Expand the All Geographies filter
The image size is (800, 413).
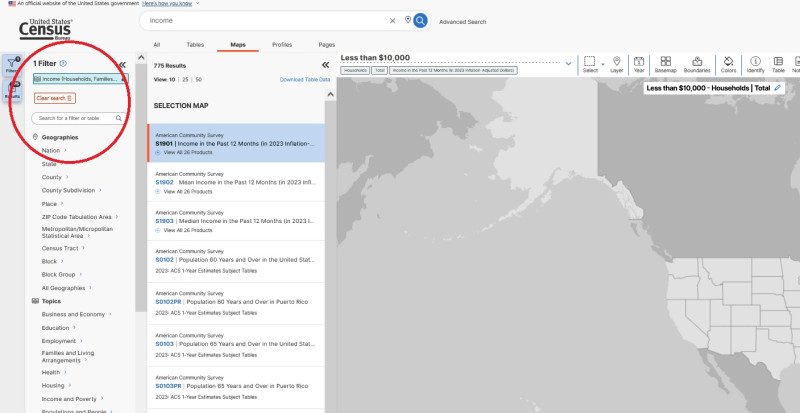pos(90,287)
